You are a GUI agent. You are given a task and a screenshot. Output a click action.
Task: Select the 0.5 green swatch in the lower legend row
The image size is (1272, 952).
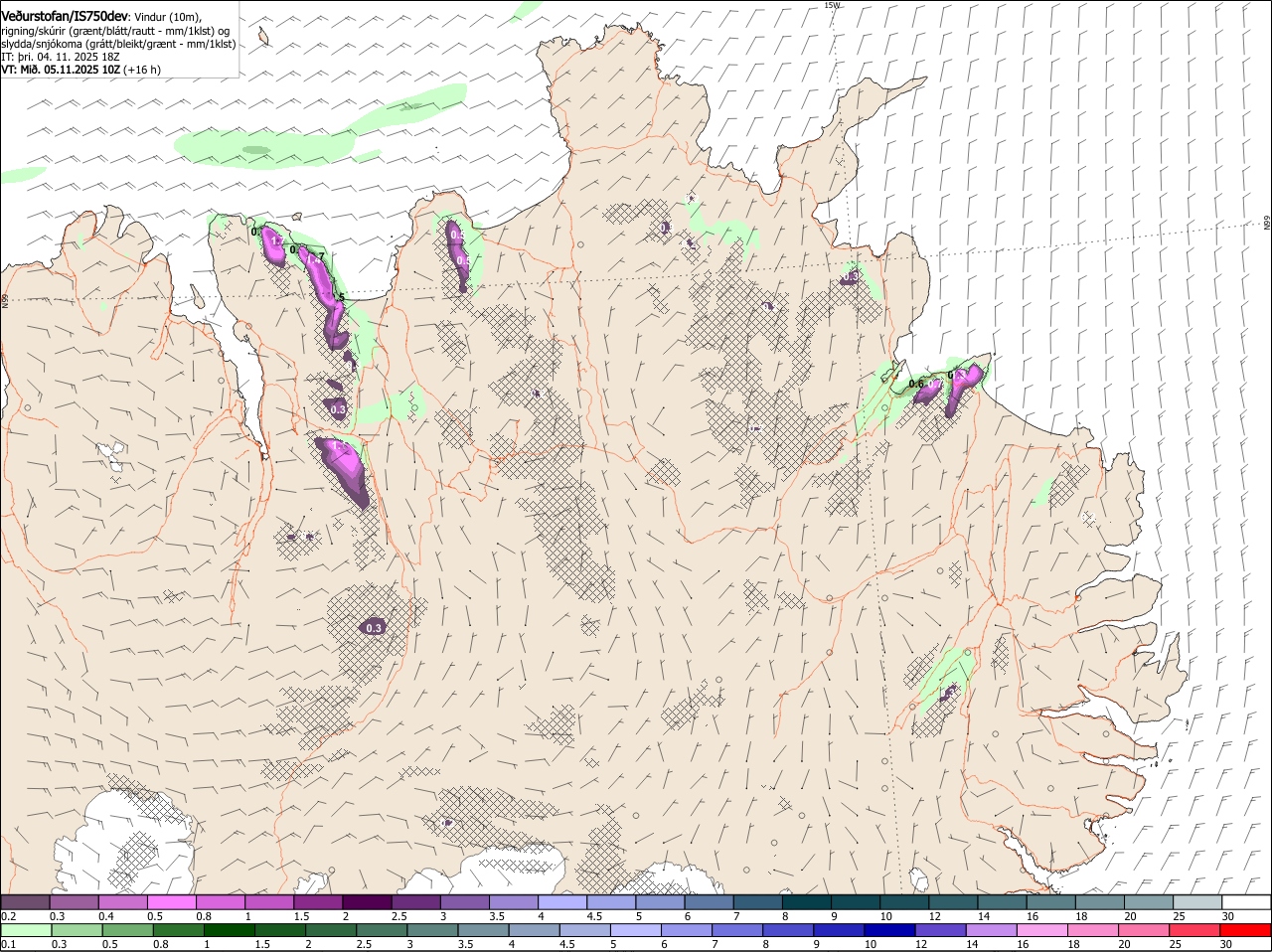127,930
